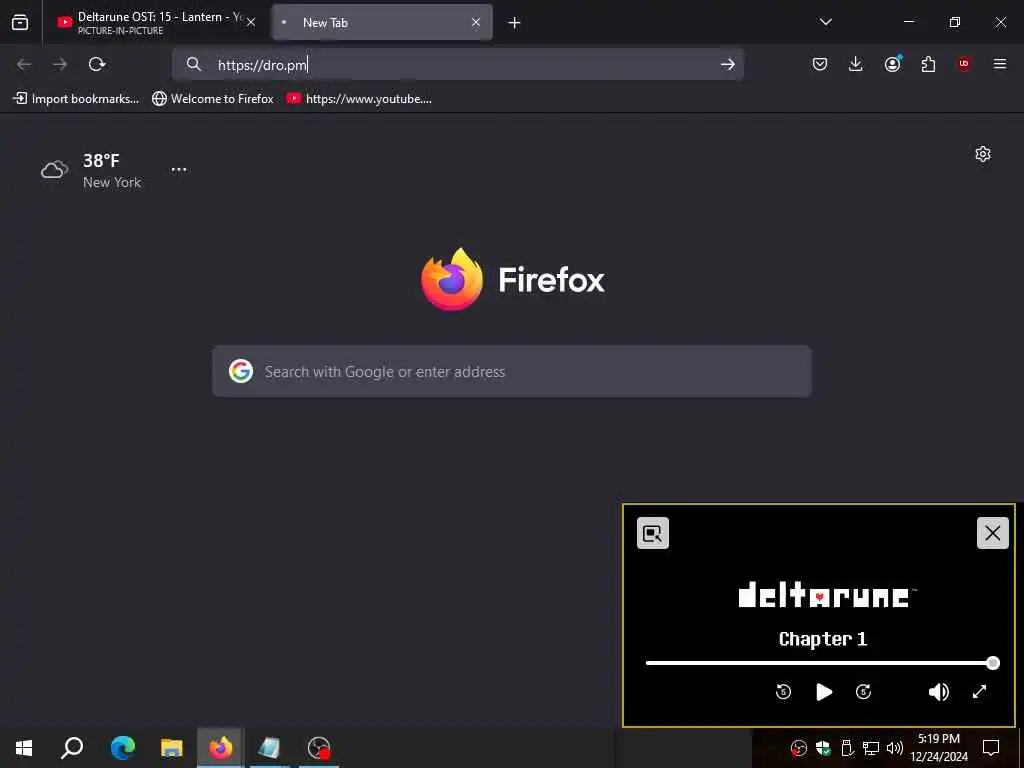The image size is (1024, 768).
Task: Open the Firefox application hamburger menu
Action: click(1000, 64)
